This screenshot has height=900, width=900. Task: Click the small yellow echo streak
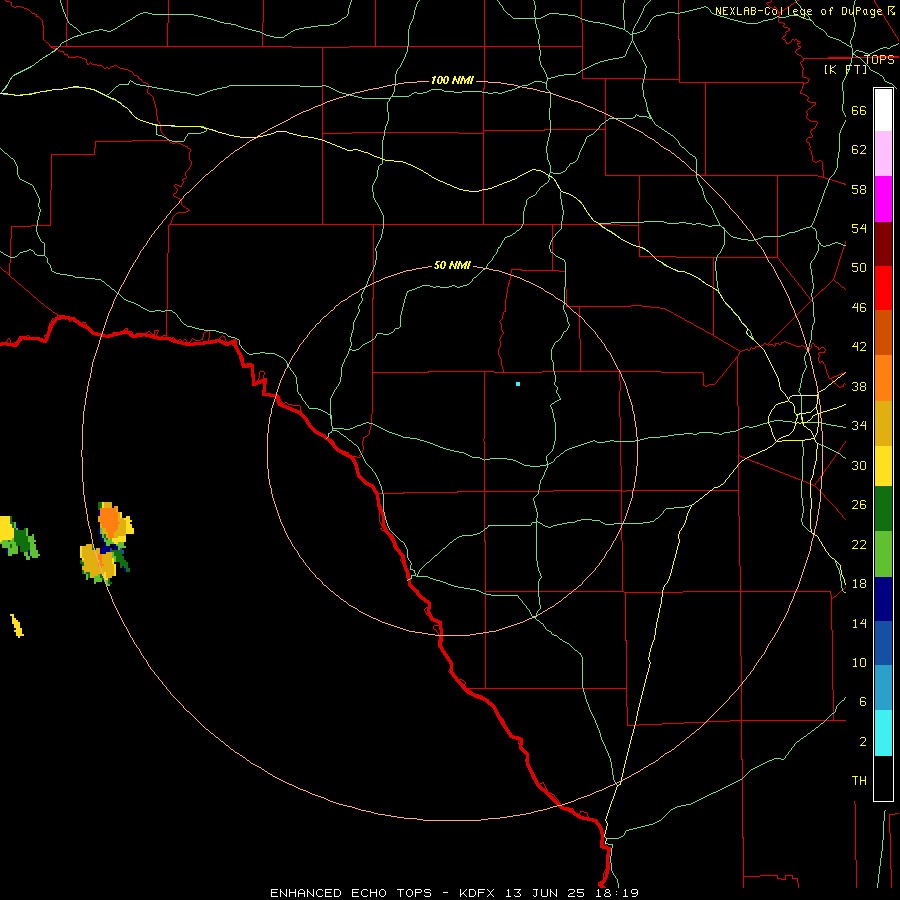coord(17,625)
